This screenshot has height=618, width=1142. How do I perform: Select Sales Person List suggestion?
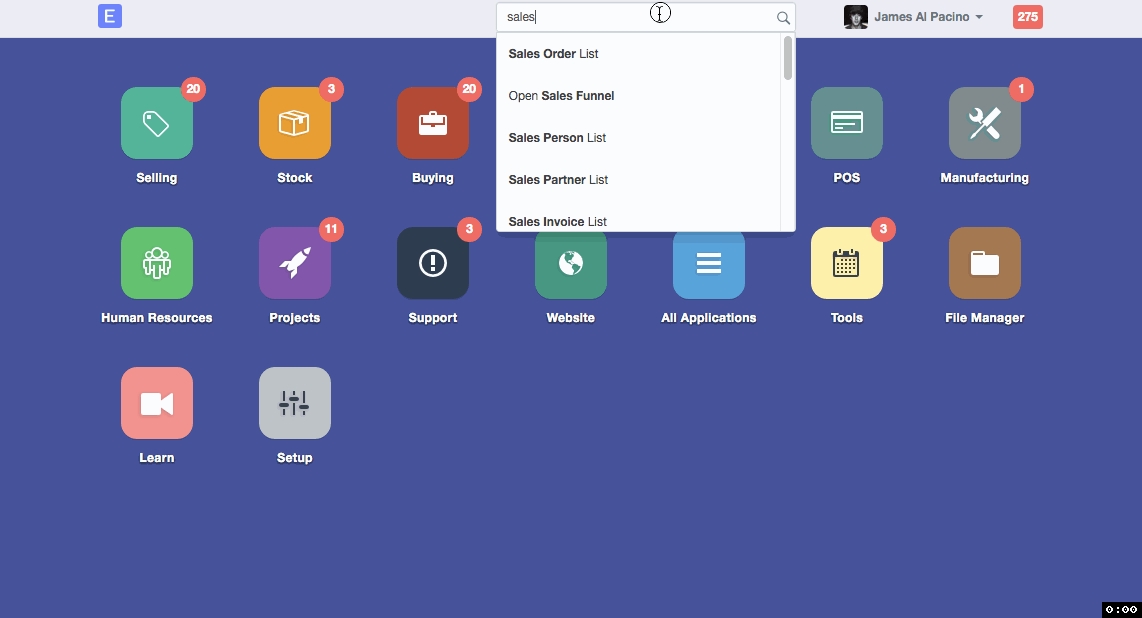click(557, 138)
